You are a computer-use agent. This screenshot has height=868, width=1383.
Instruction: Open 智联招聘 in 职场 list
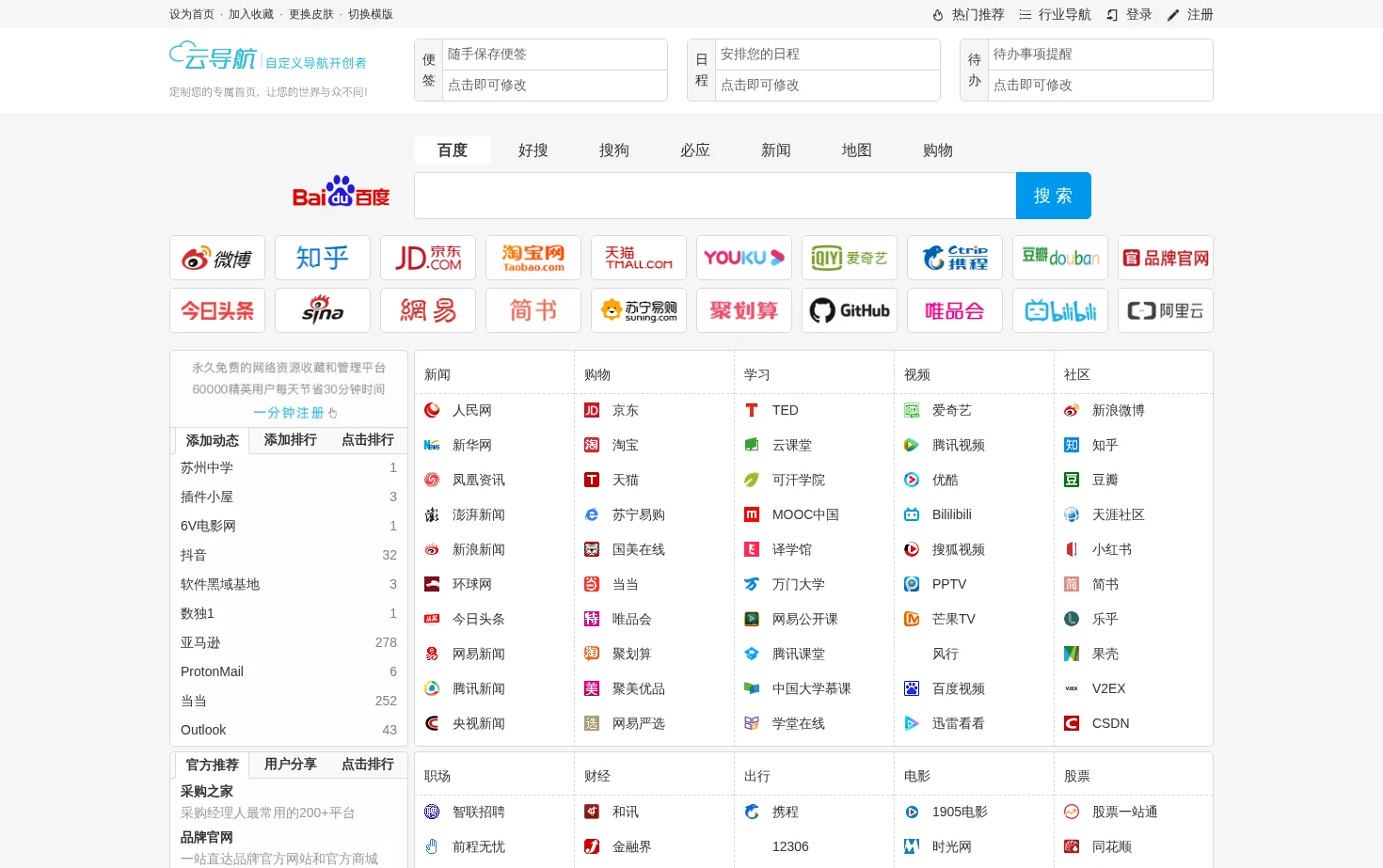479,812
